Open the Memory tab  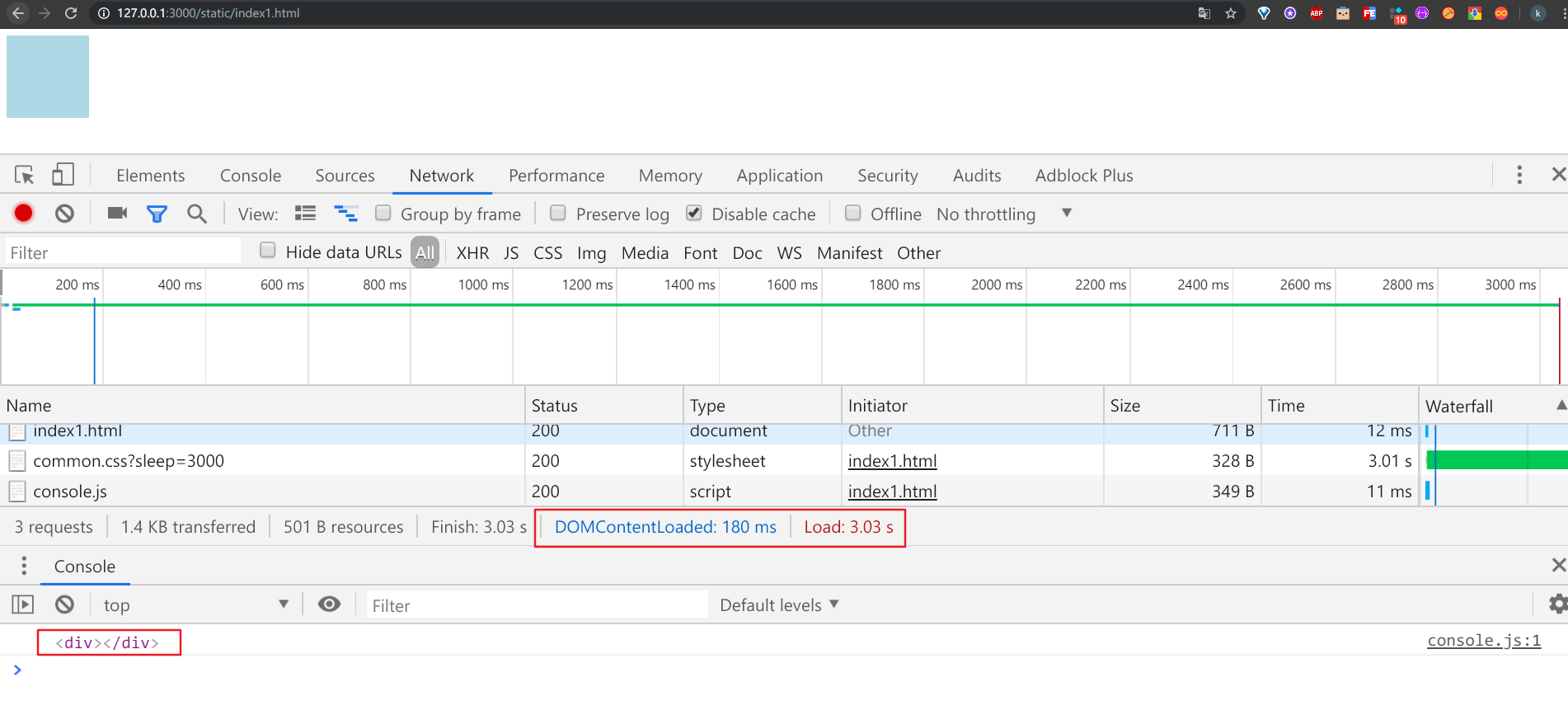click(670, 175)
